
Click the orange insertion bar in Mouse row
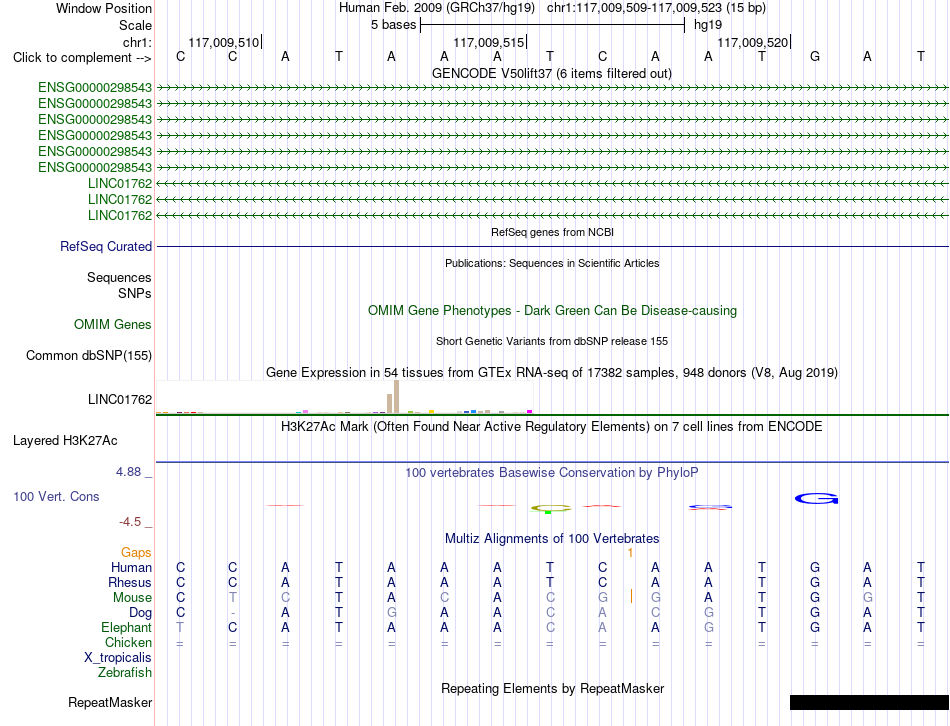coord(631,596)
